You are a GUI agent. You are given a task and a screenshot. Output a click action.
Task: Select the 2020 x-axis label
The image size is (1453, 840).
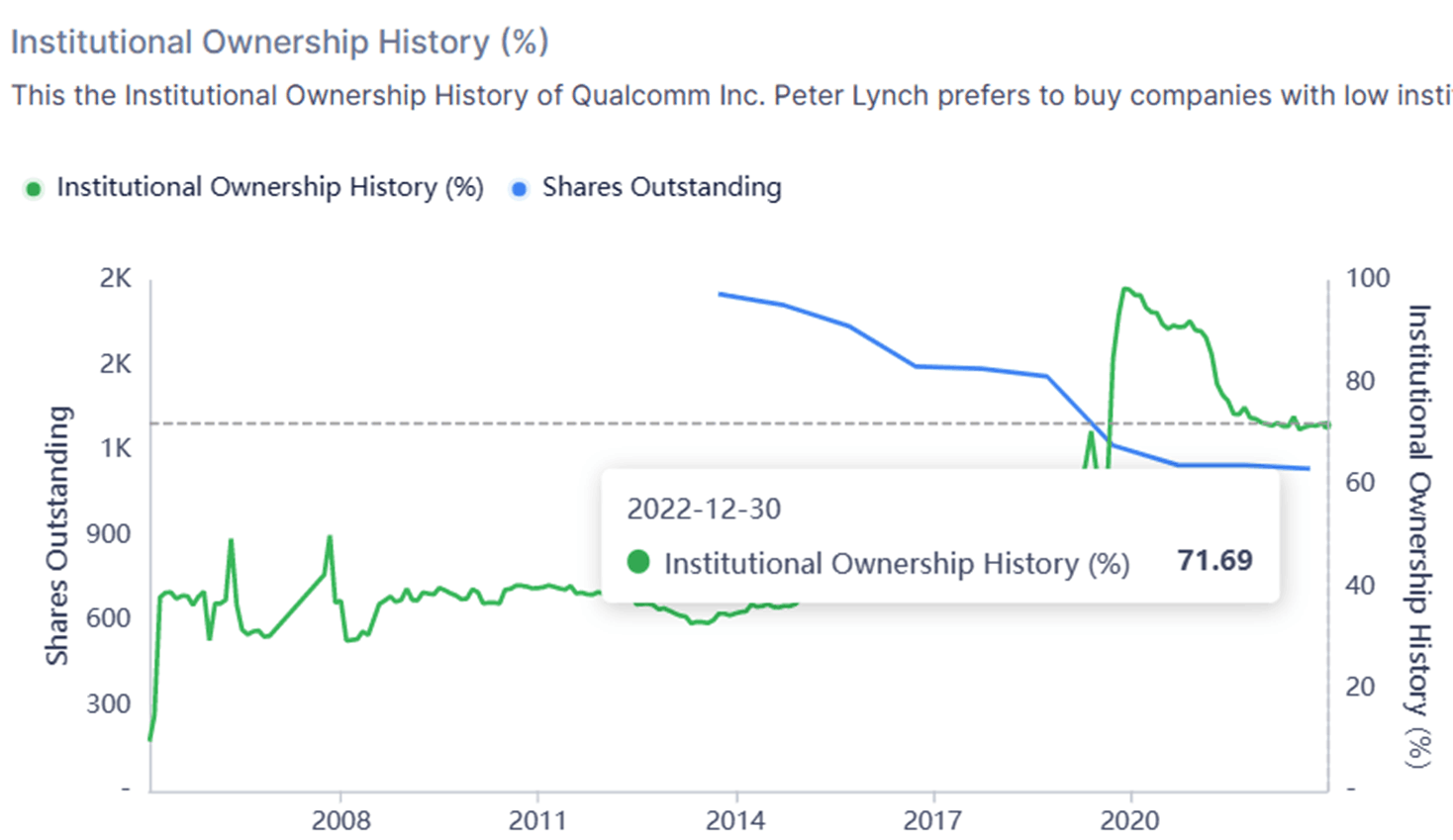(x=1129, y=820)
